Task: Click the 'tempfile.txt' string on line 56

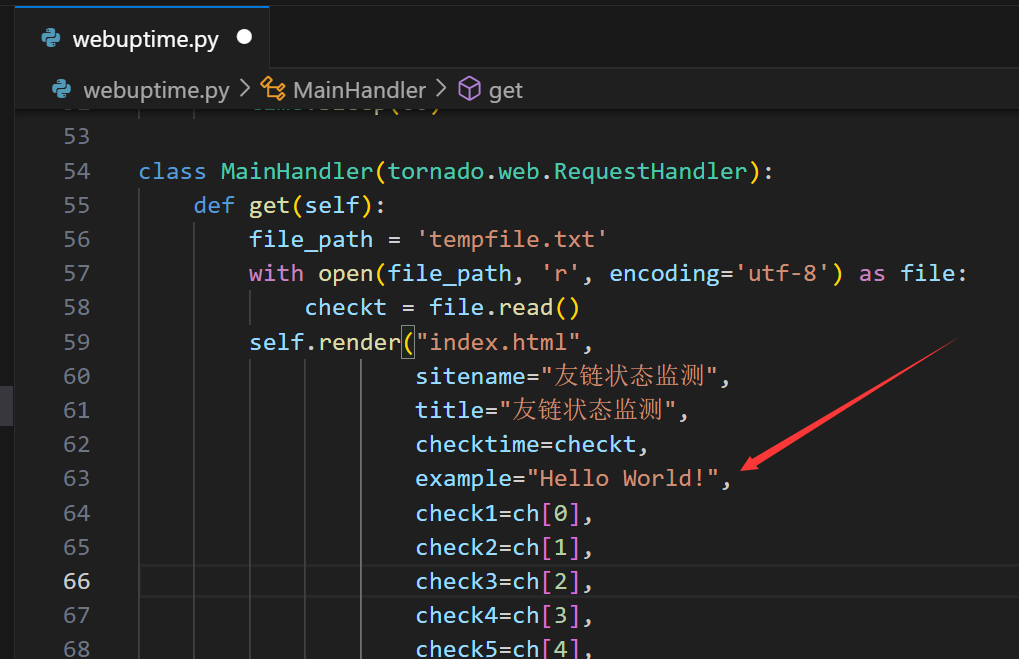Action: (x=511, y=239)
